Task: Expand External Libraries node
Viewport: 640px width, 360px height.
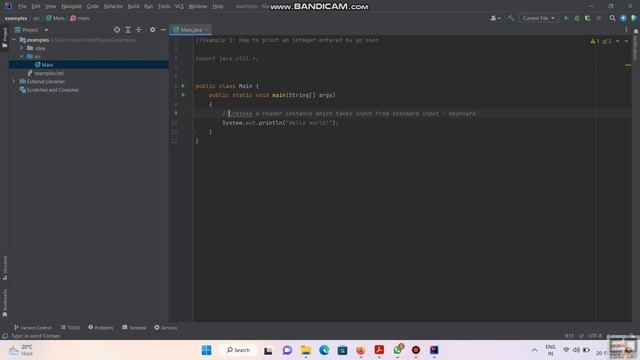Action: pyautogui.click(x=14, y=81)
